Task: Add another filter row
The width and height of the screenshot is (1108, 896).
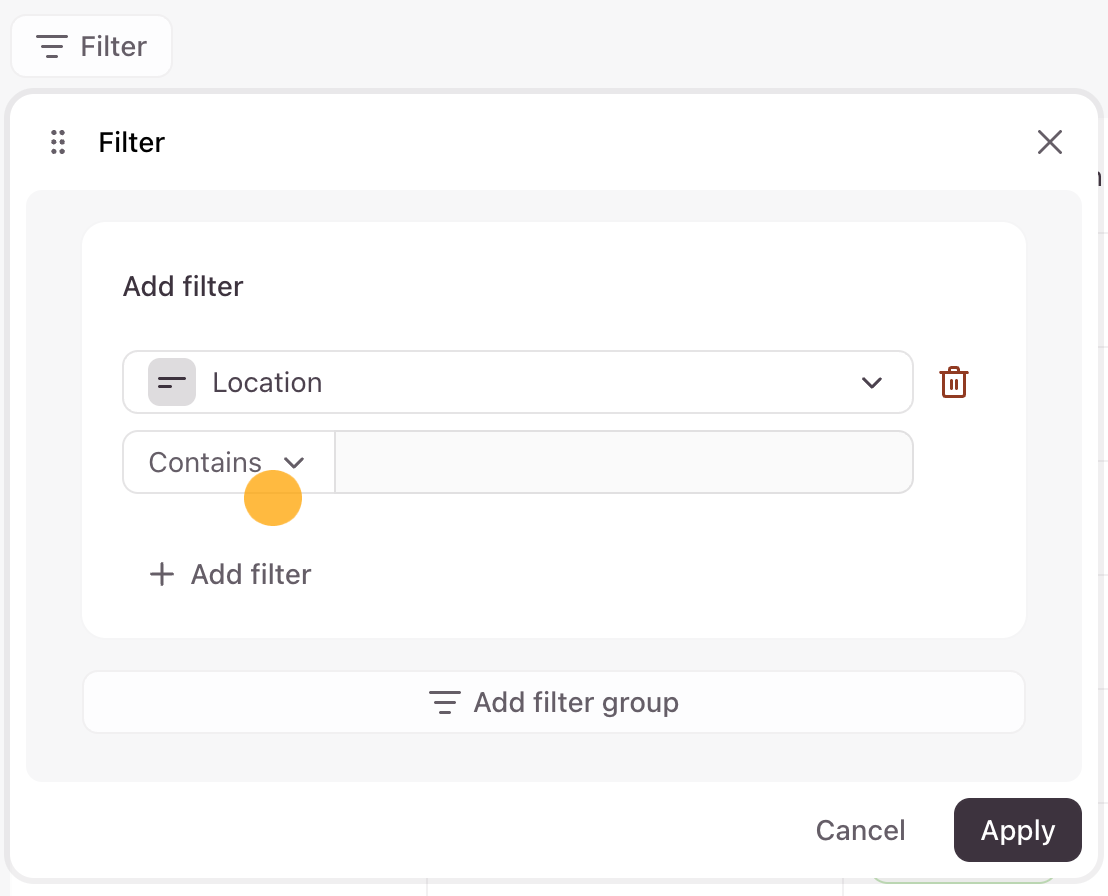Action: click(x=230, y=574)
